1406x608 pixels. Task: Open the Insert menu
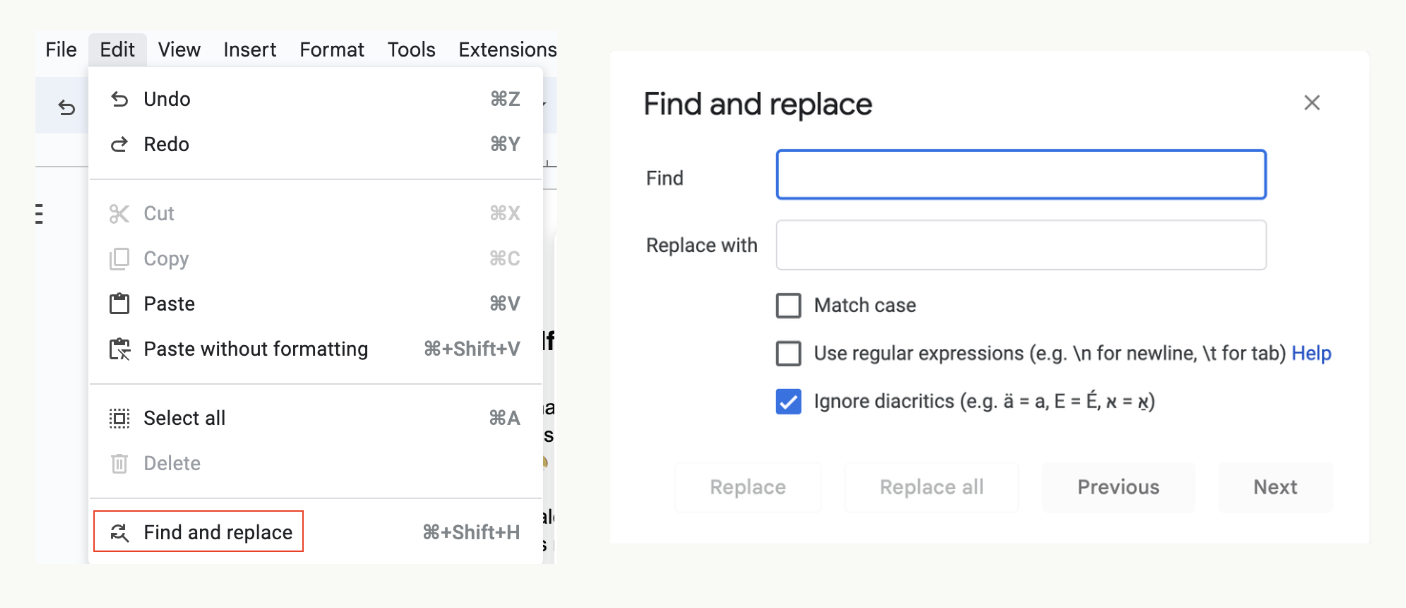point(250,50)
